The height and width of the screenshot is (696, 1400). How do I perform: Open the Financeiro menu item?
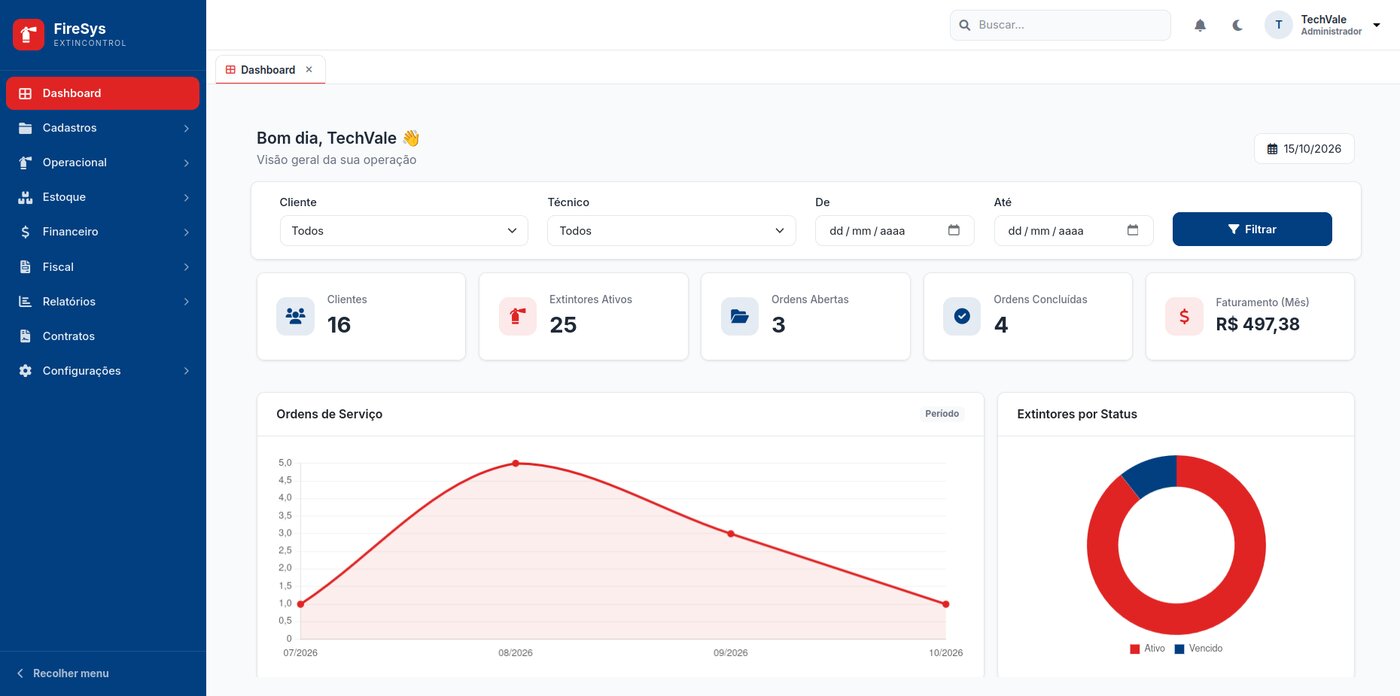(x=103, y=232)
